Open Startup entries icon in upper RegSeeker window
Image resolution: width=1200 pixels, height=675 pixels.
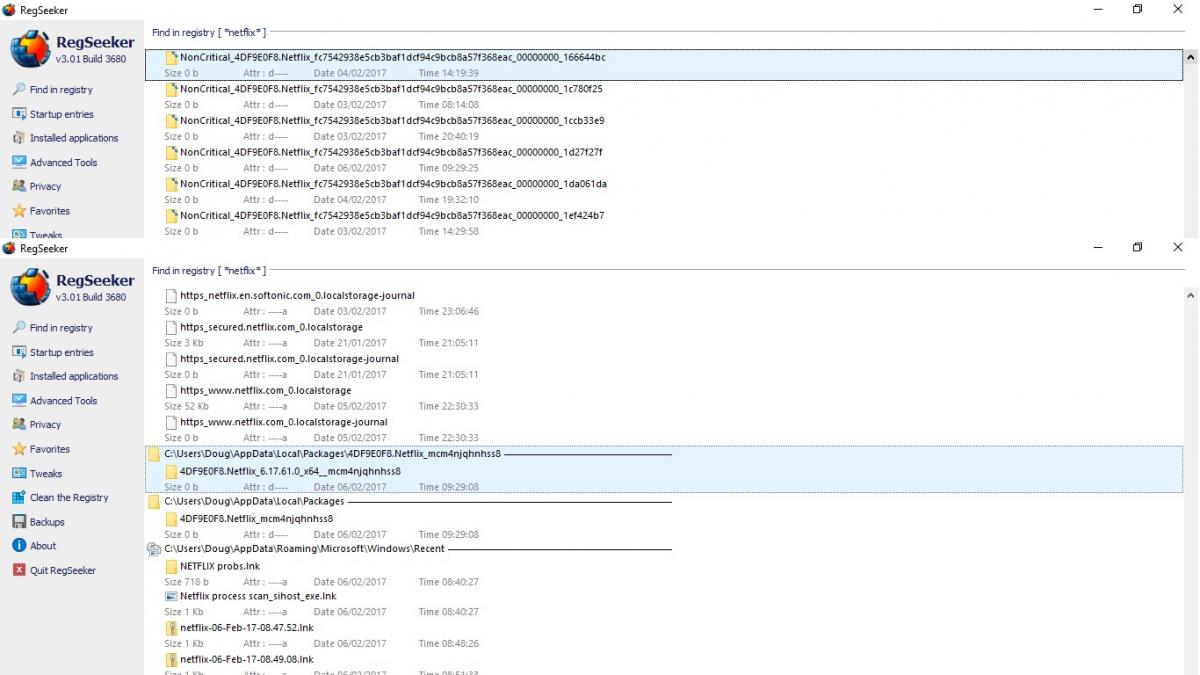19,114
